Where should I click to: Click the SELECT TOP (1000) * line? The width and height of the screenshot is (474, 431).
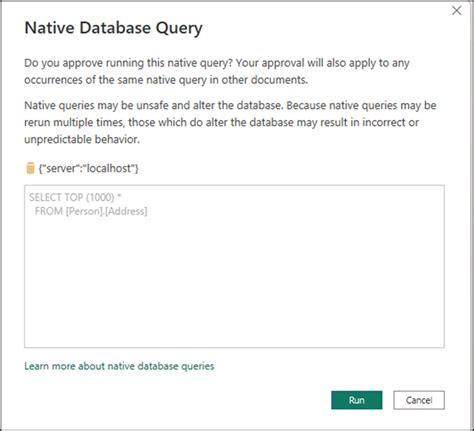pos(75,197)
